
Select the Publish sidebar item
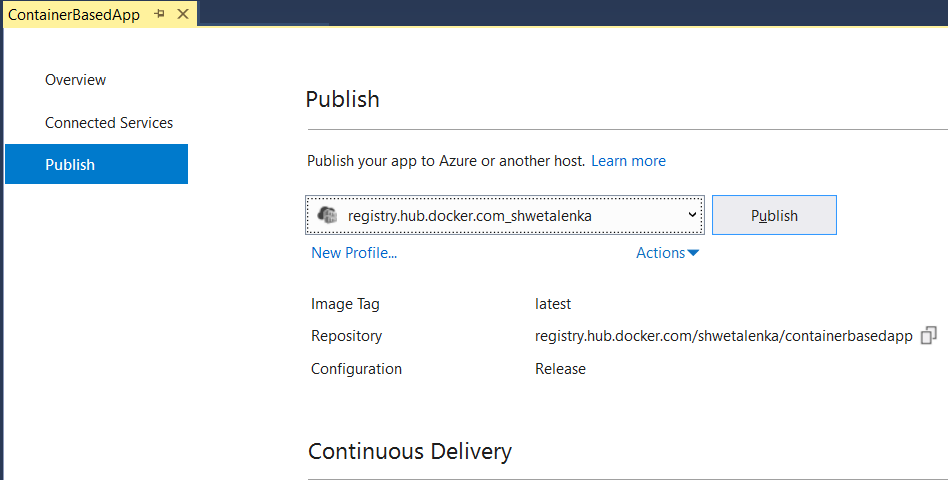97,164
